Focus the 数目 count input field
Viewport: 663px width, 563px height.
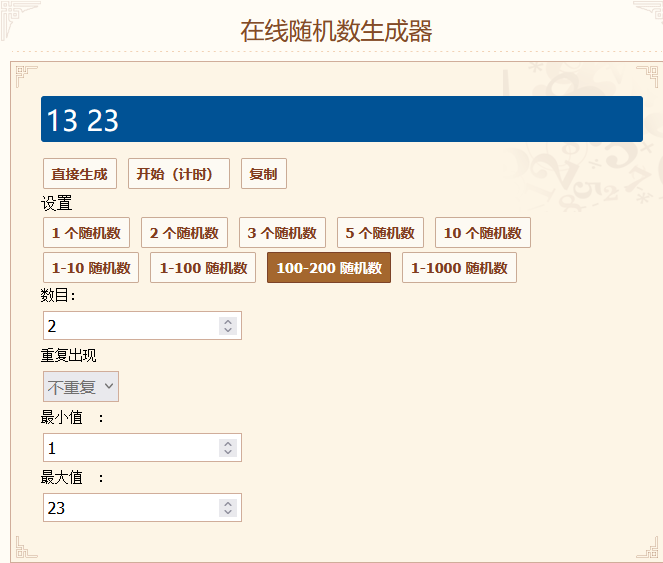[142, 326]
